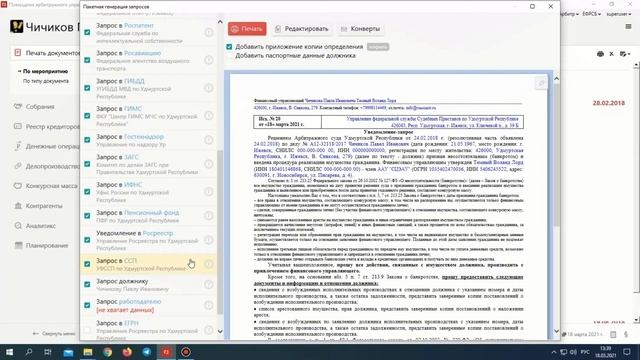Image resolution: width=640 pixels, height=360 pixels.
Task: Open the superuser dropdown in main window
Action: 618,14
